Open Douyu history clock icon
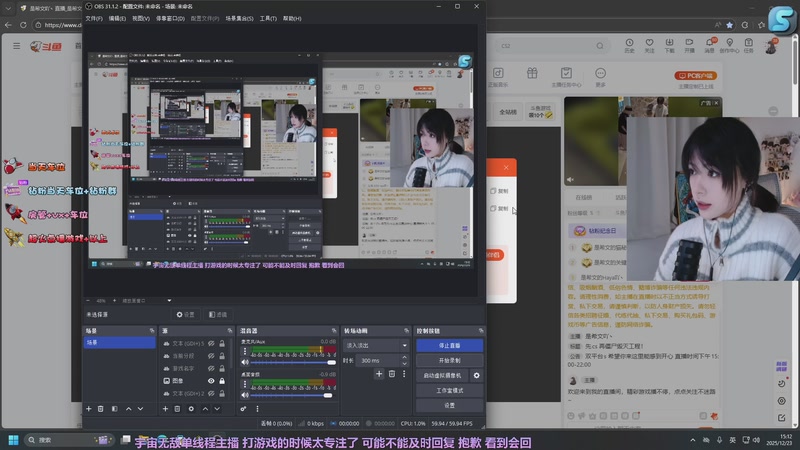The image size is (800, 450). pos(630,45)
